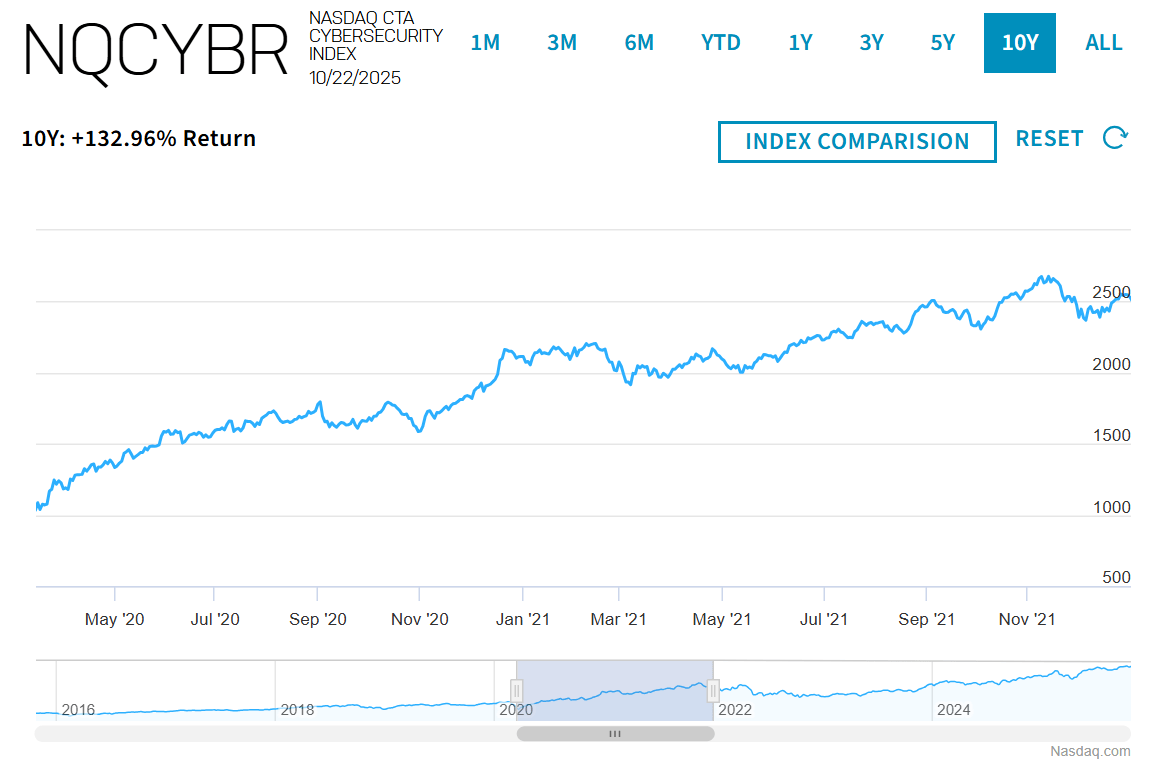Click the Nov '21 axis label
Image resolution: width=1156 pixels, height=762 pixels.
1027,619
